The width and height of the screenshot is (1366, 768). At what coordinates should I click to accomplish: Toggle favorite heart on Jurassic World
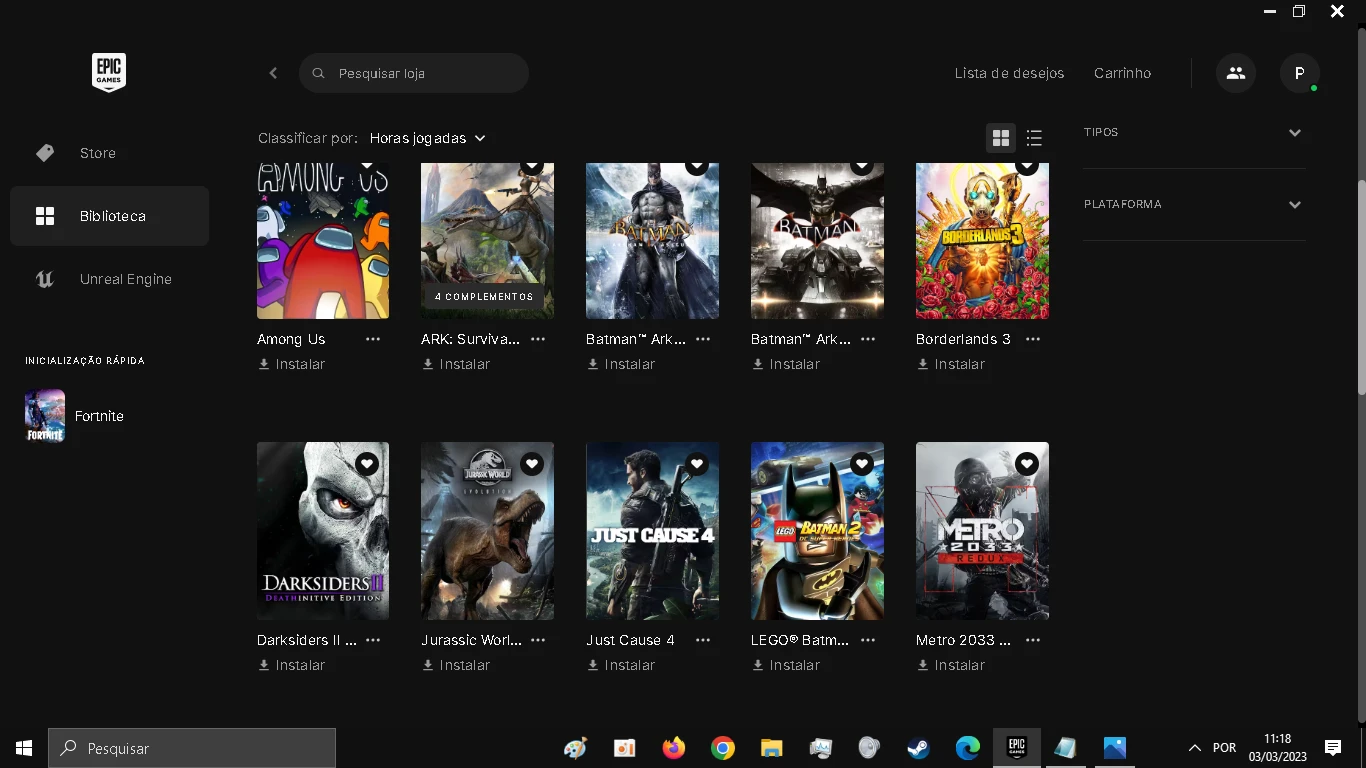(532, 464)
